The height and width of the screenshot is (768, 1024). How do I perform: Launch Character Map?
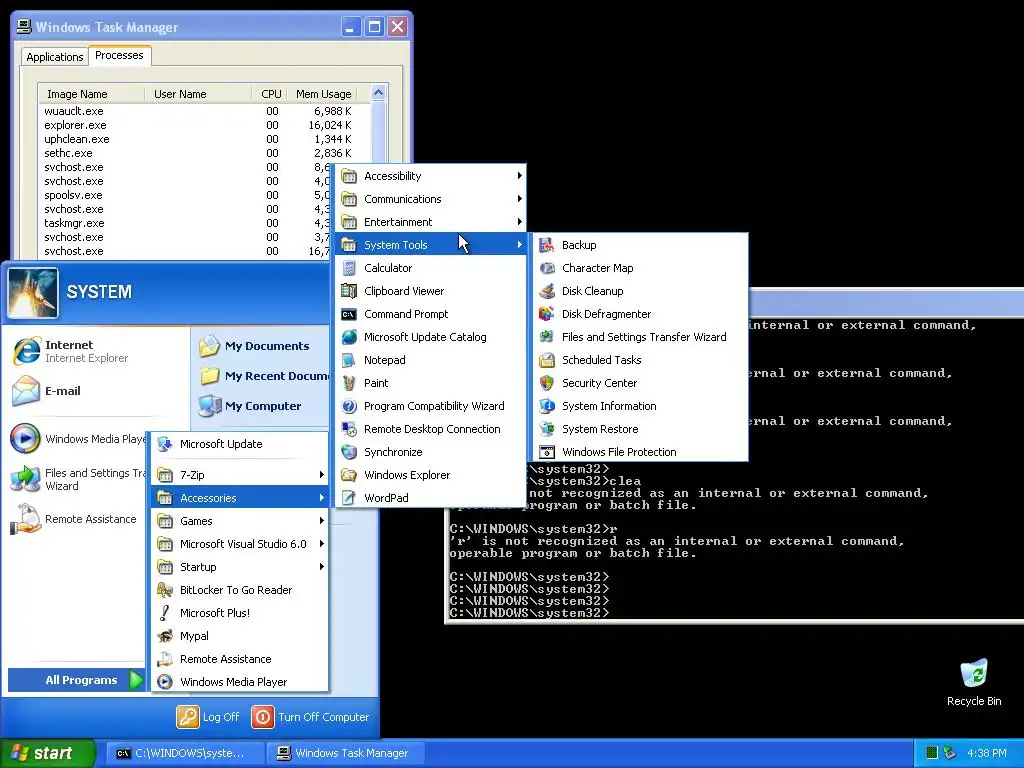pos(640,268)
